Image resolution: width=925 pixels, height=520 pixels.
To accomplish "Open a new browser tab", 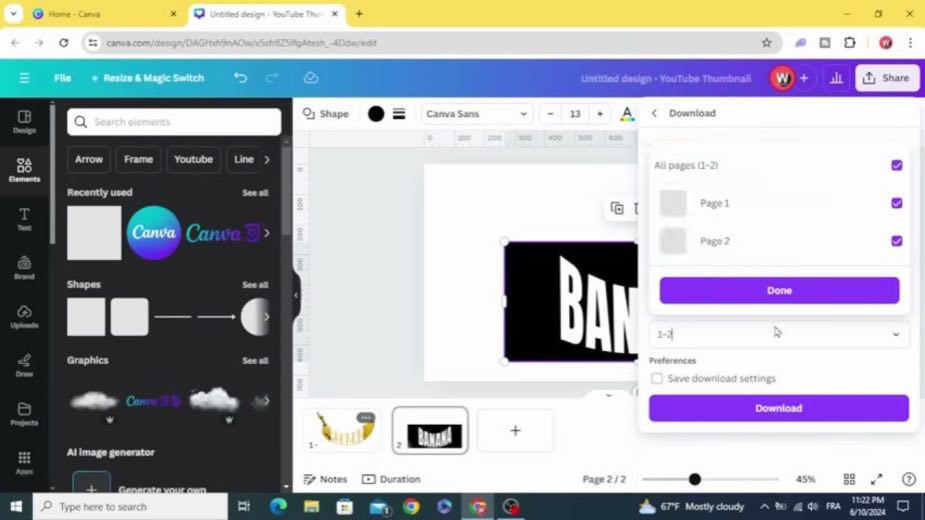I will click(x=359, y=14).
